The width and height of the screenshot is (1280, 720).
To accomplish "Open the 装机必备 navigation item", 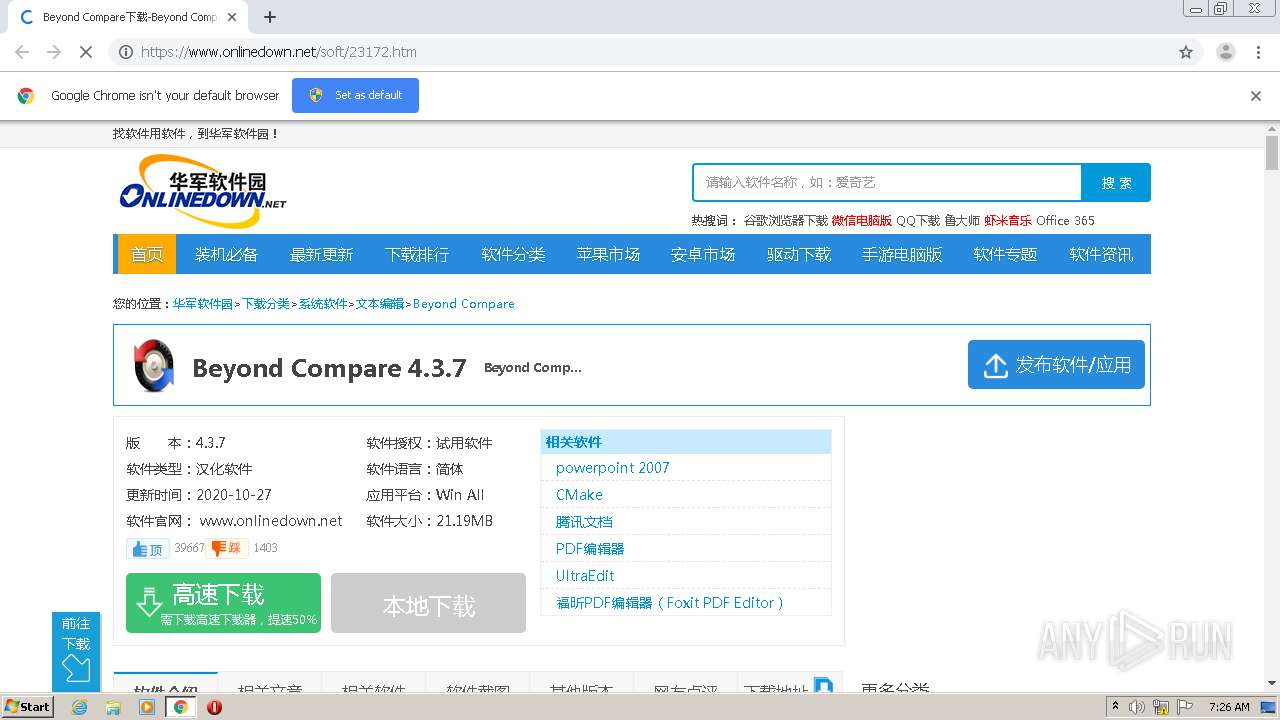I will point(226,254).
